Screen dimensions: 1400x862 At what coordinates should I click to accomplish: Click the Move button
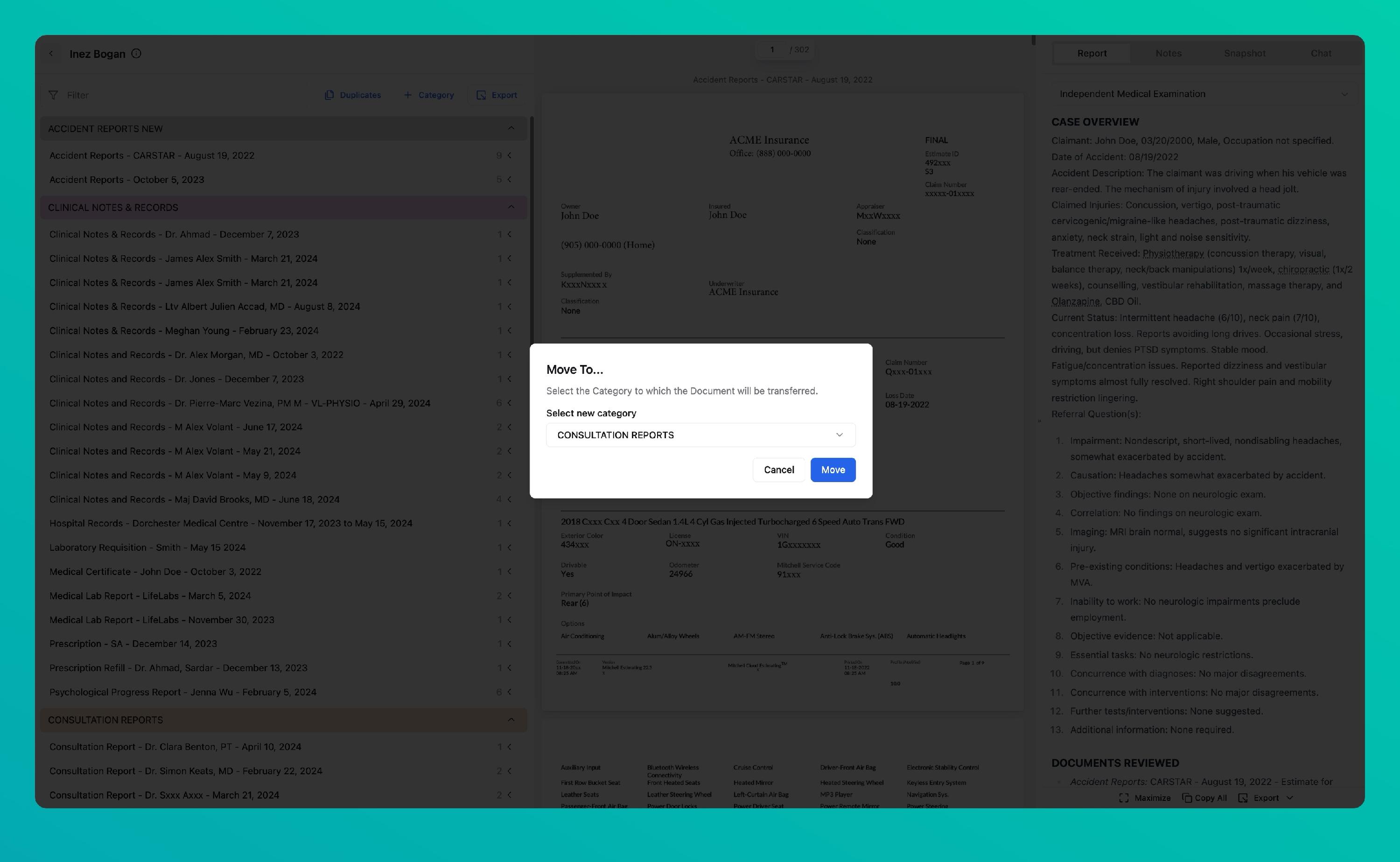pyautogui.click(x=833, y=470)
